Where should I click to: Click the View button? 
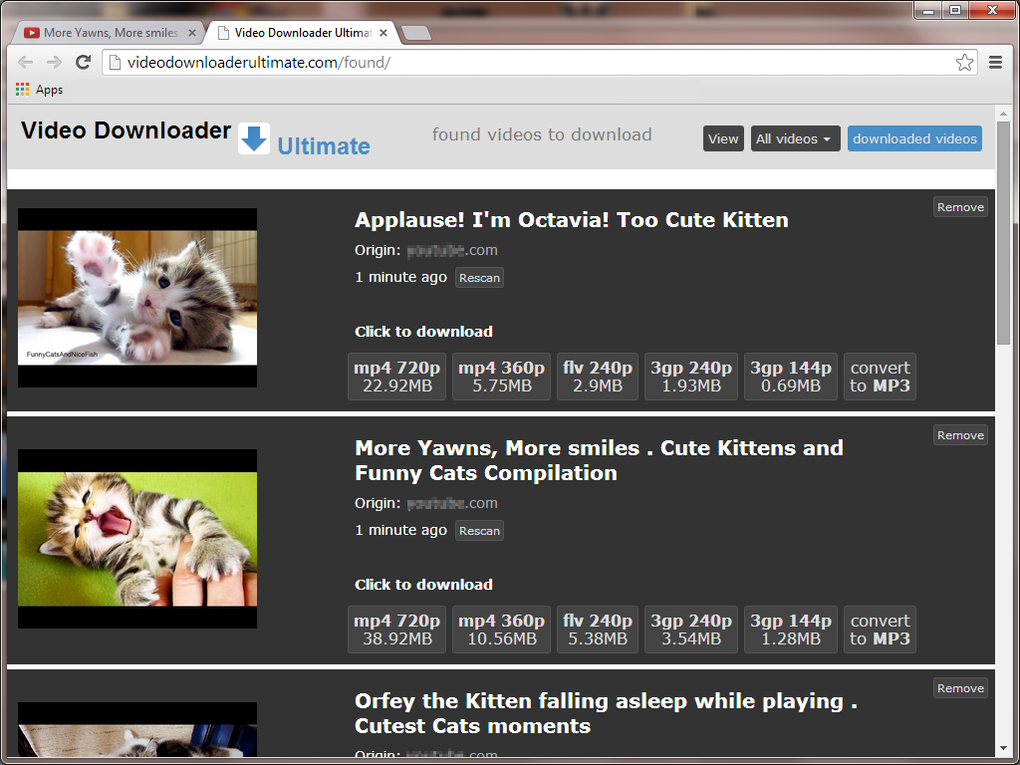click(723, 139)
